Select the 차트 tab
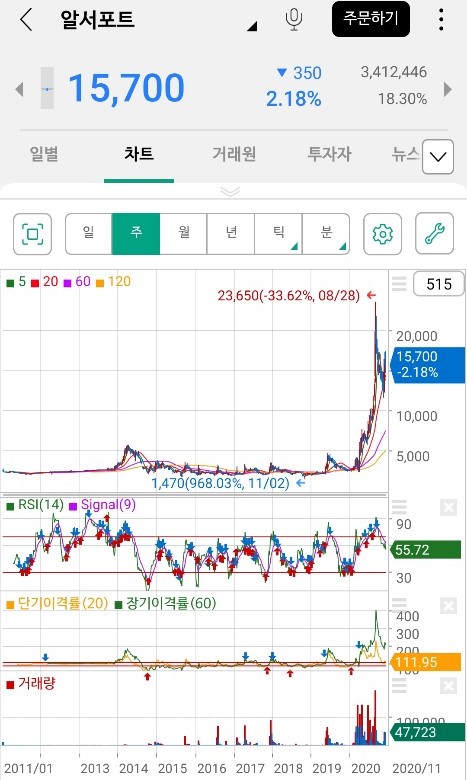This screenshot has width=467, height=780. (139, 154)
